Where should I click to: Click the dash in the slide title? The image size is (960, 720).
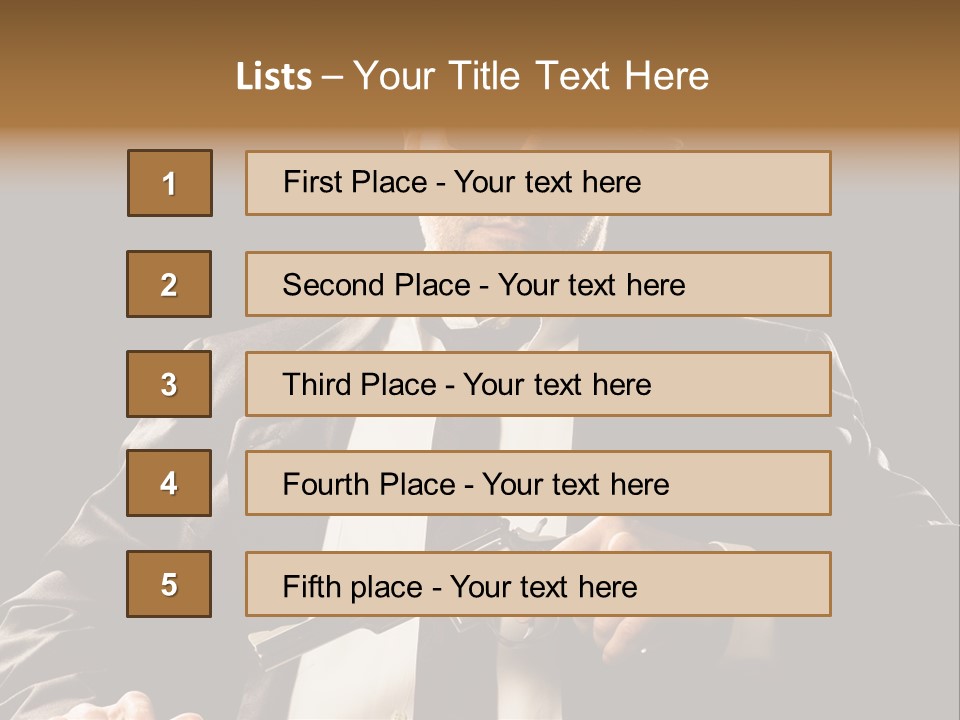332,77
